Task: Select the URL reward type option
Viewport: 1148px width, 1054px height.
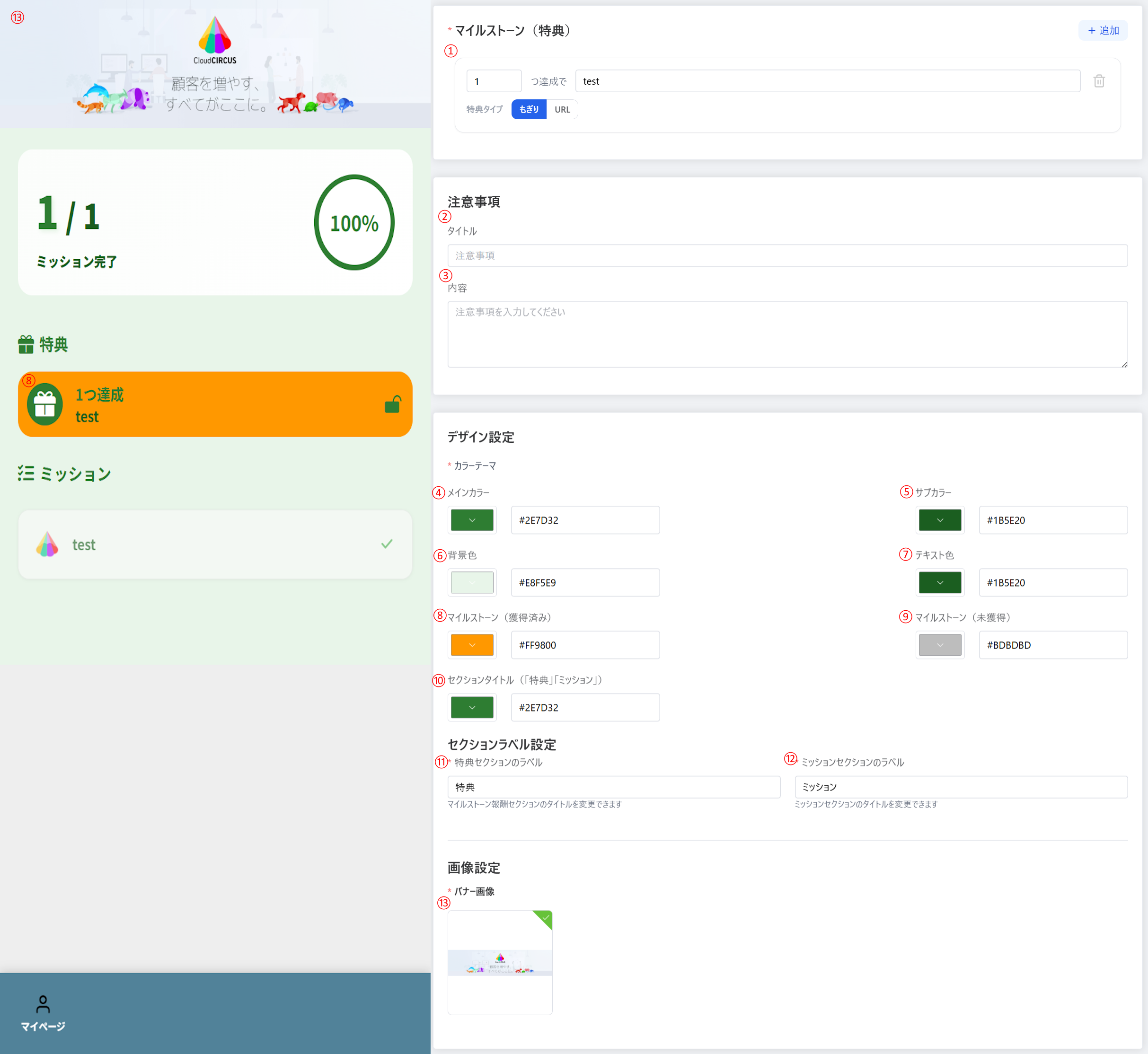Action: coord(562,109)
